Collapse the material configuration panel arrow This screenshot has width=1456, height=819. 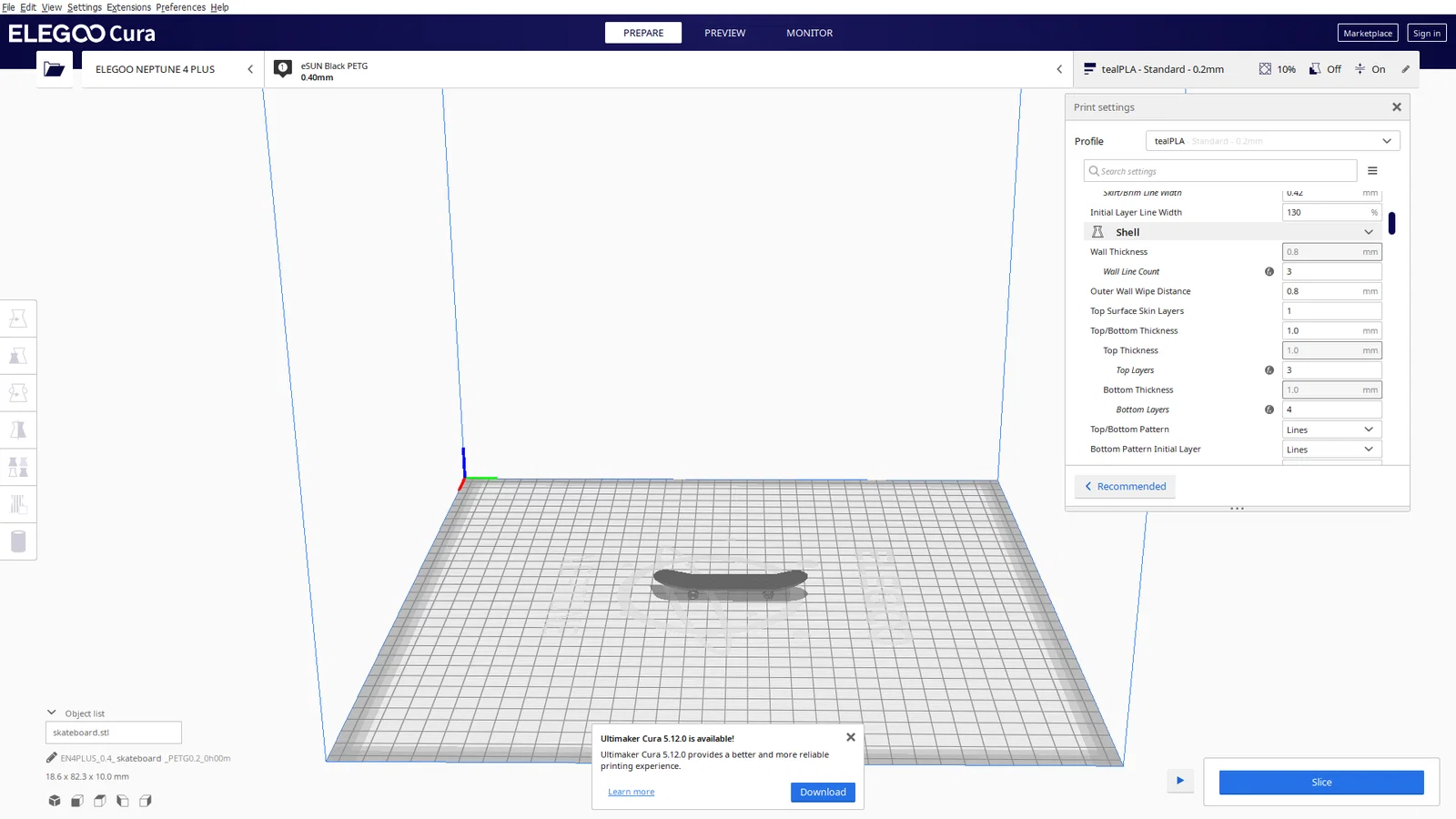[1059, 69]
